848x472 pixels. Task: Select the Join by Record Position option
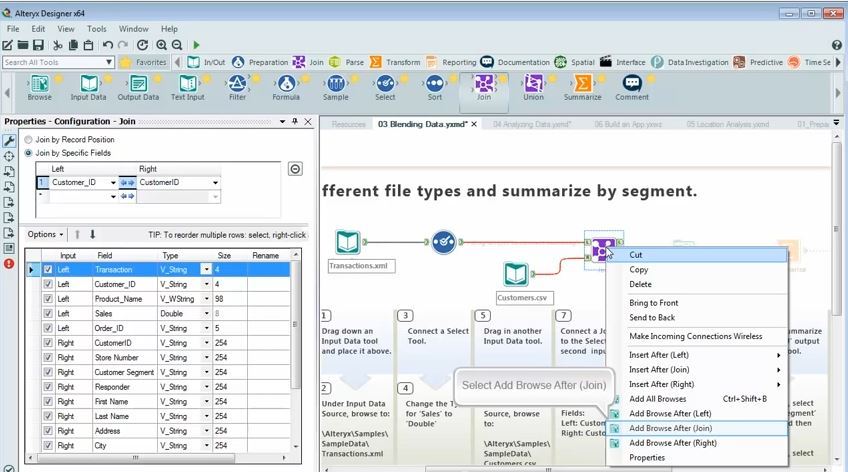point(29,140)
